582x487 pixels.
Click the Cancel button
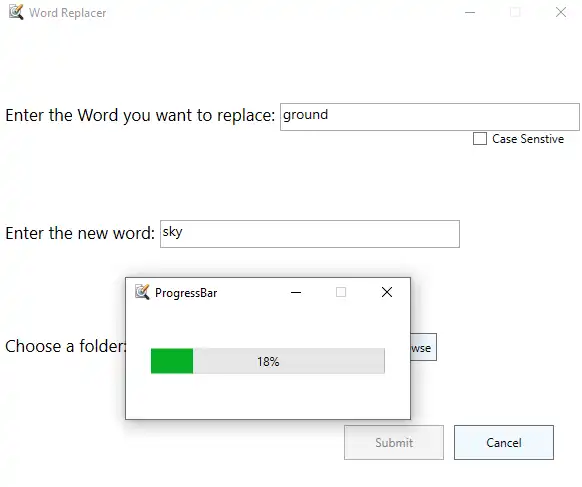pos(504,442)
